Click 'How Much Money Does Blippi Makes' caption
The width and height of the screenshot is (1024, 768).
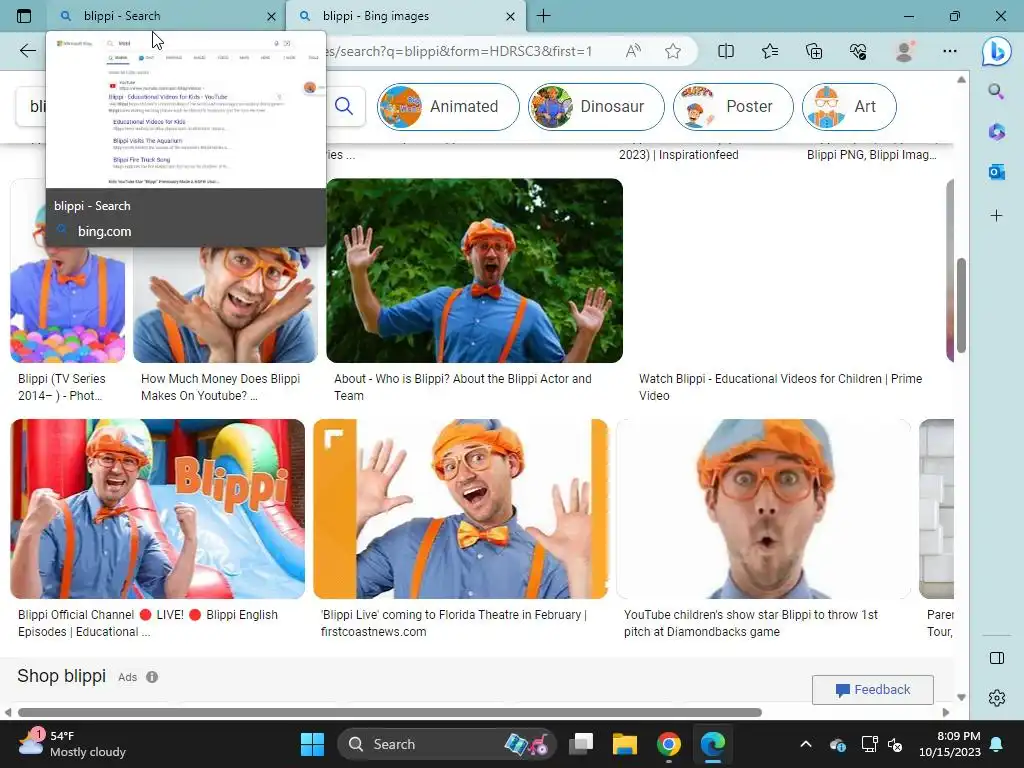coord(220,387)
